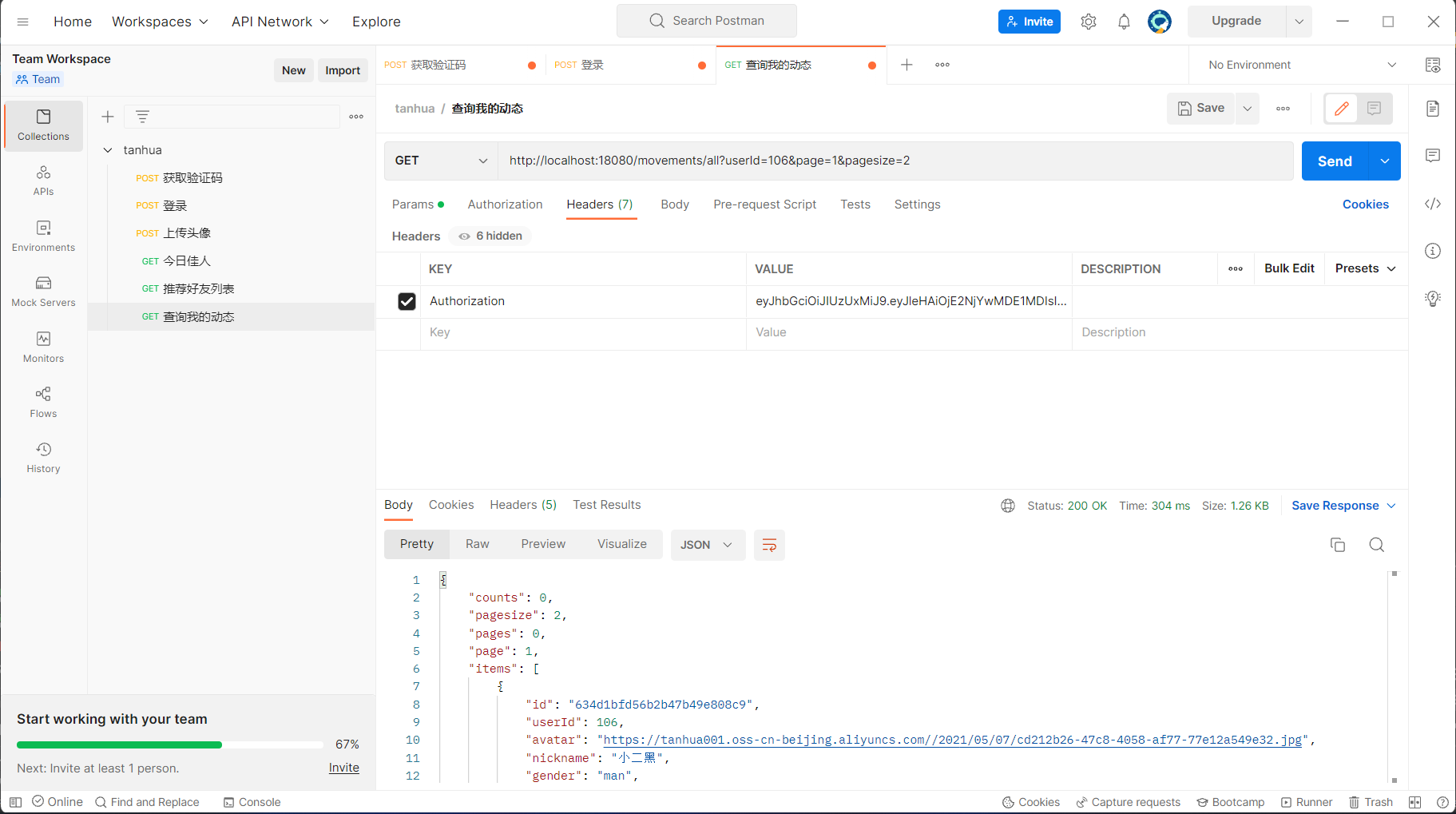Viewport: 1456px width, 814px height.
Task: Search within the response body
Action: 1376,545
